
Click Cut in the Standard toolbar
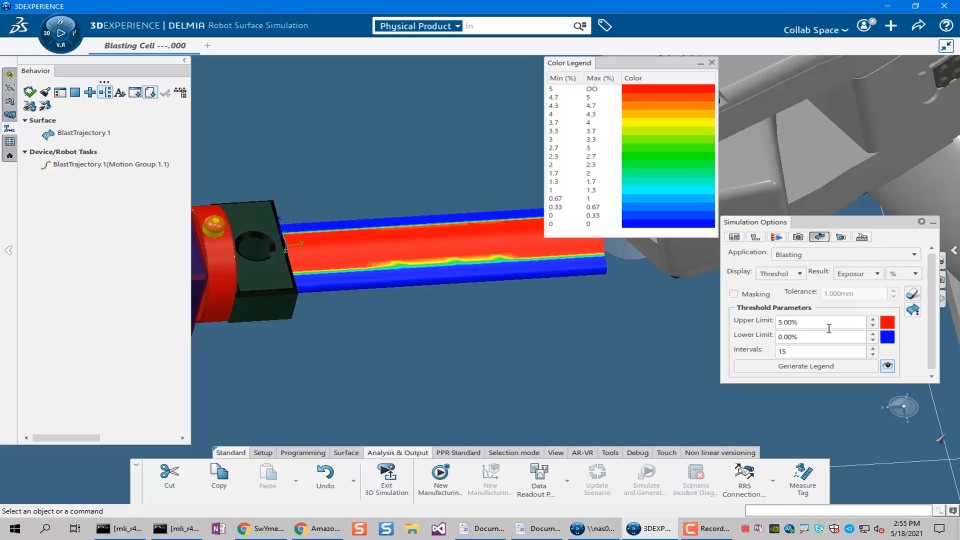tap(170, 476)
